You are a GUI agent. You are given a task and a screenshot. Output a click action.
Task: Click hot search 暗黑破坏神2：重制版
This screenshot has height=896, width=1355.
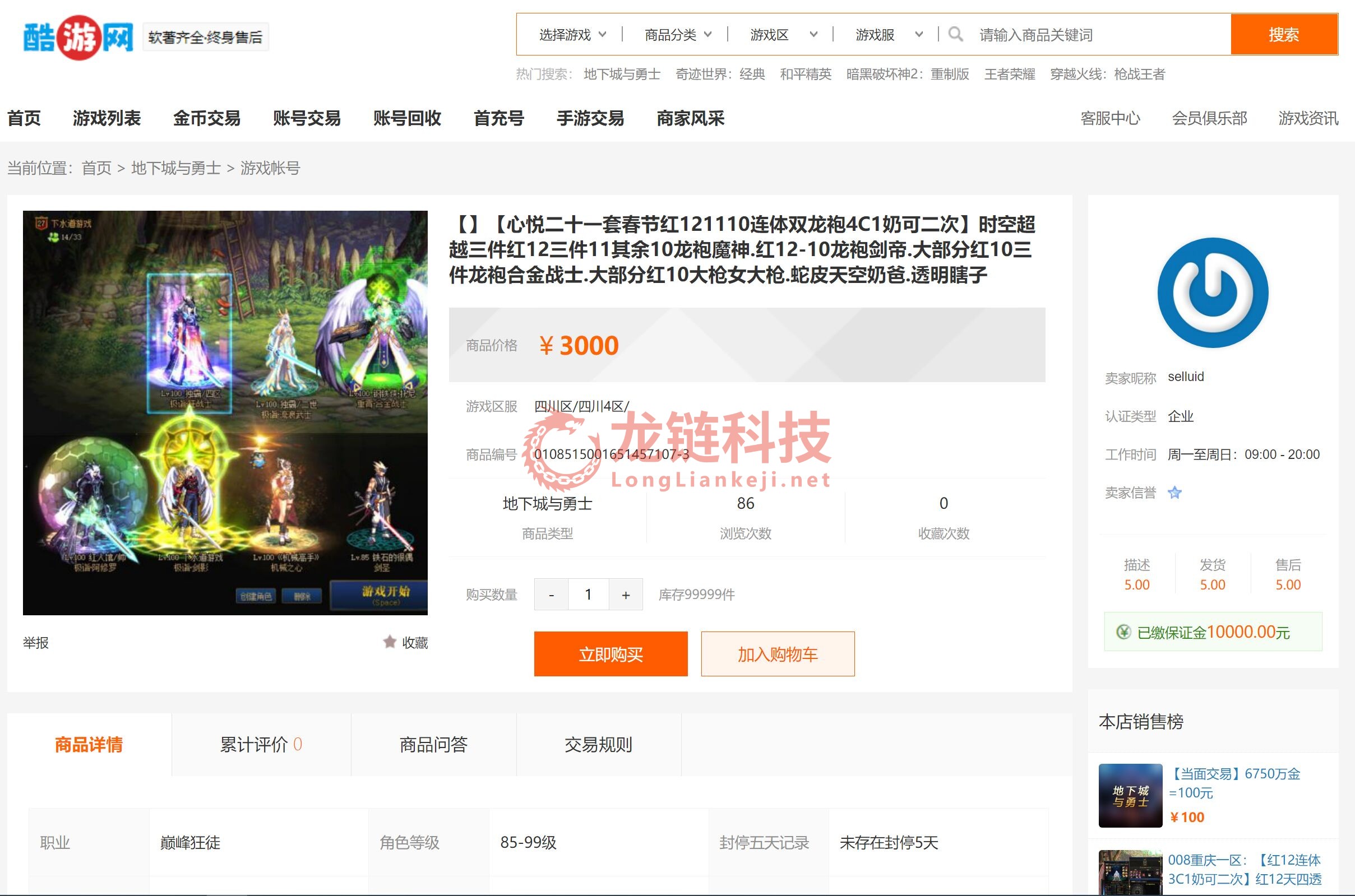908,75
